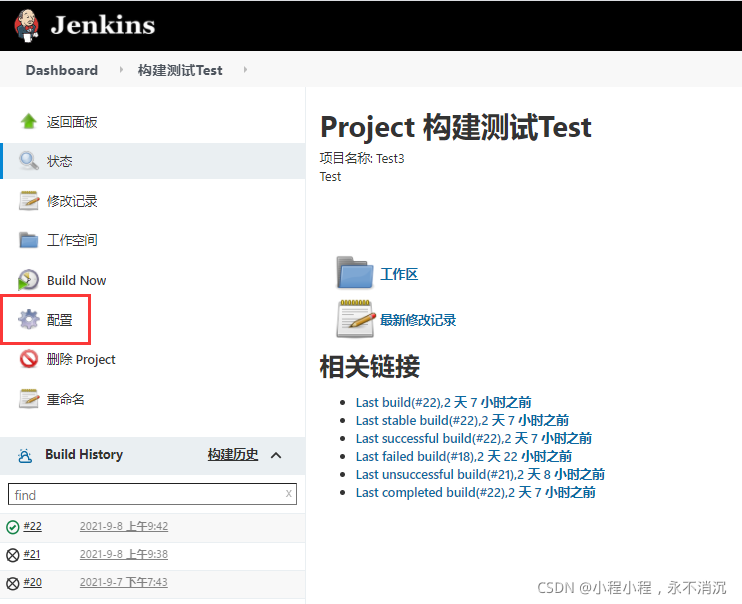Open build #20 link

33,582
